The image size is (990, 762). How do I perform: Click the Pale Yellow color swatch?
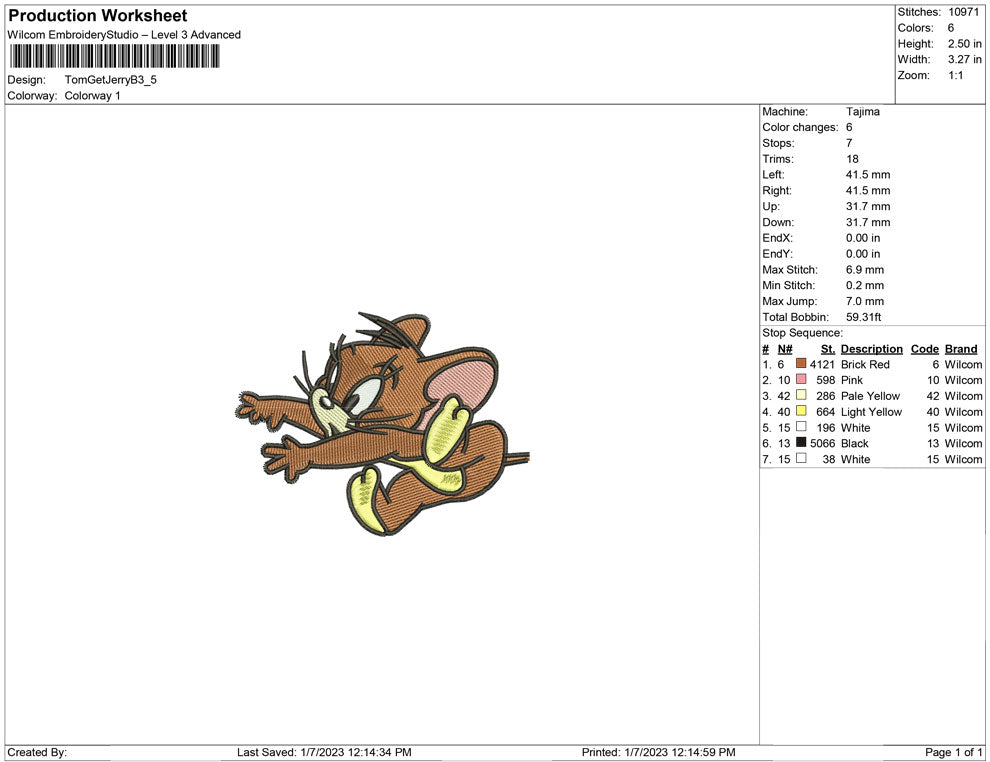[801, 395]
